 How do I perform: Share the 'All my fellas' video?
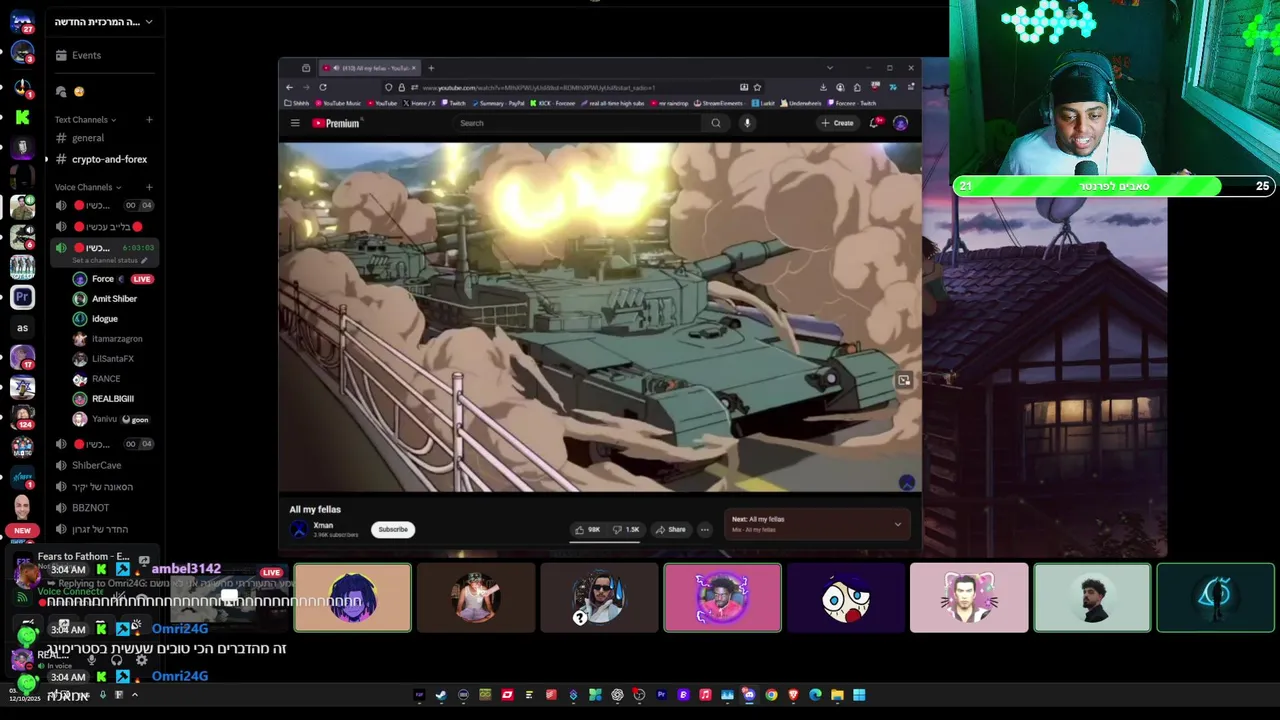(670, 529)
